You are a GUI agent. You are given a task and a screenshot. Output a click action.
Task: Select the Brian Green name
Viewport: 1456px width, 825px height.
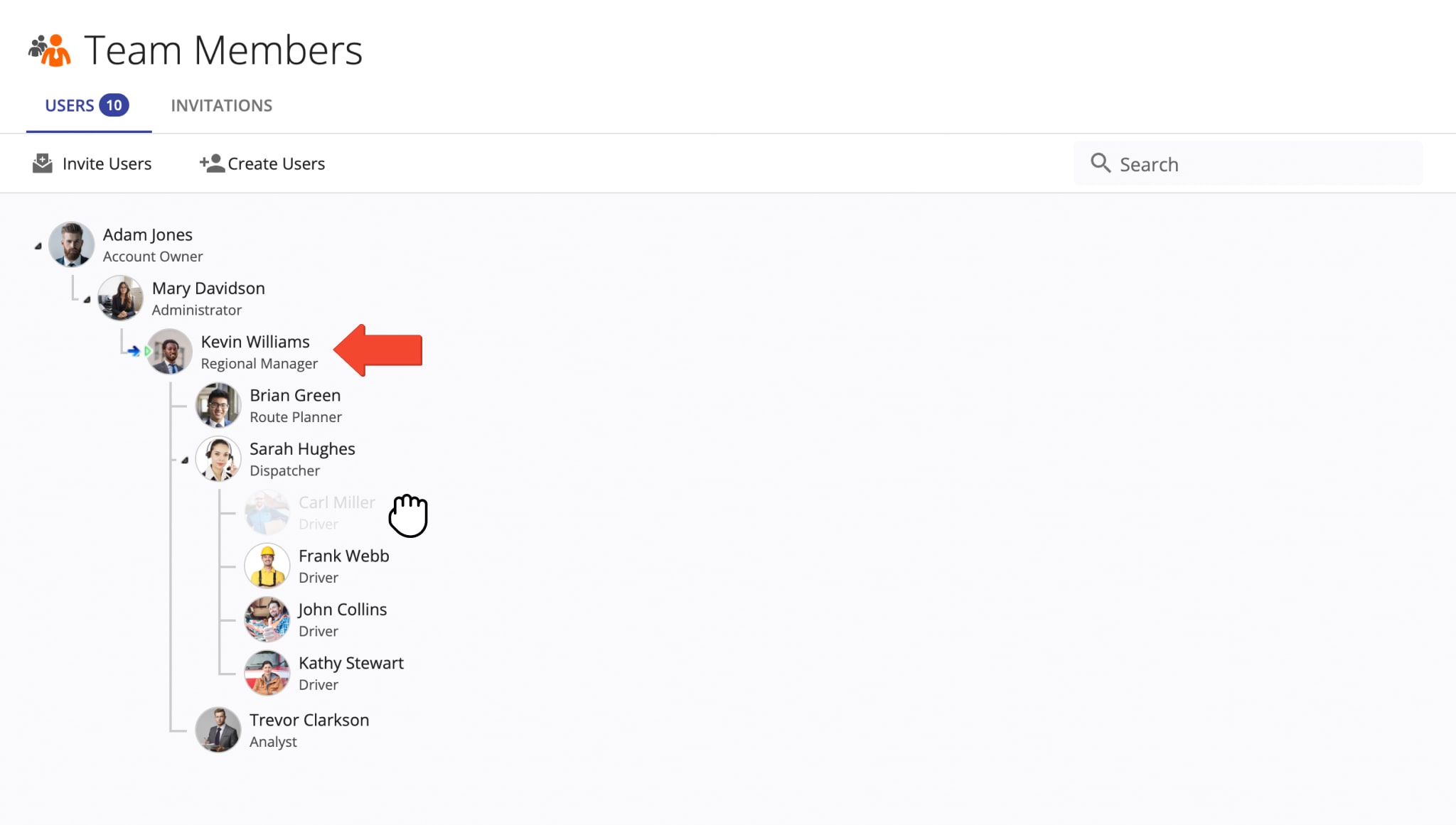tap(295, 396)
